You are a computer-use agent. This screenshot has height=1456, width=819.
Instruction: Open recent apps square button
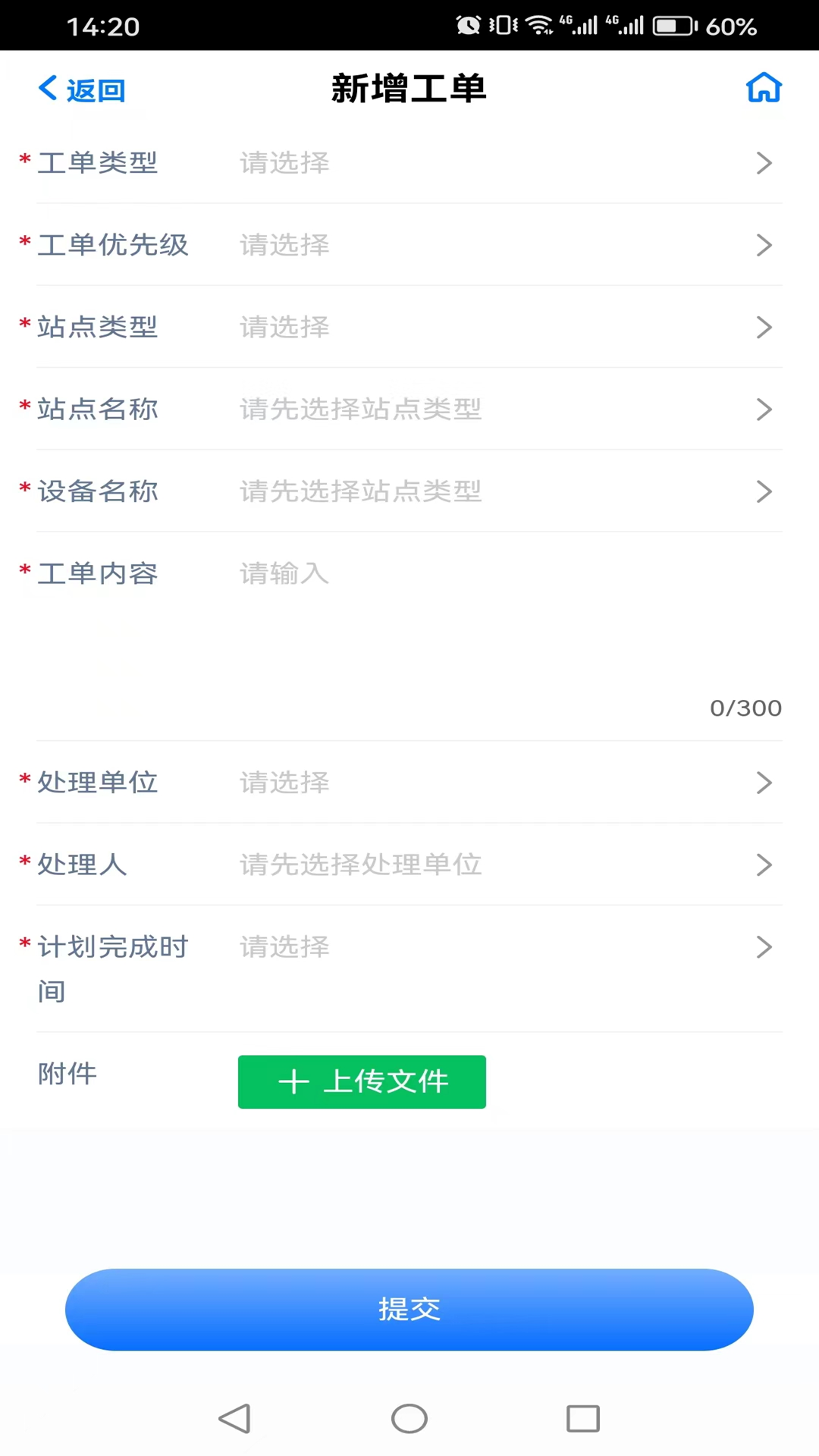[x=582, y=1418]
